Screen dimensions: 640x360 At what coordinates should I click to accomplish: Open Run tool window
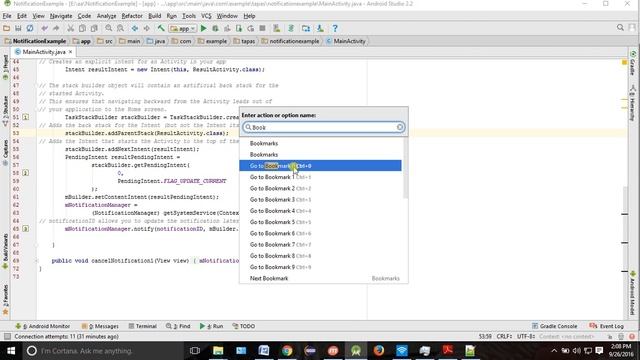[211, 326]
